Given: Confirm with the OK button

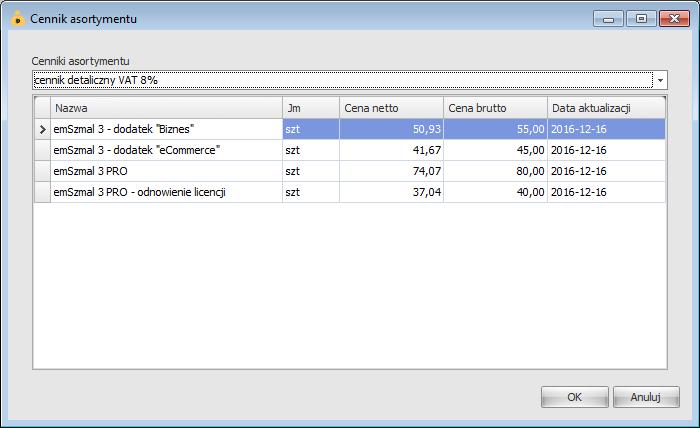Looking at the screenshot, I should pos(575,397).
